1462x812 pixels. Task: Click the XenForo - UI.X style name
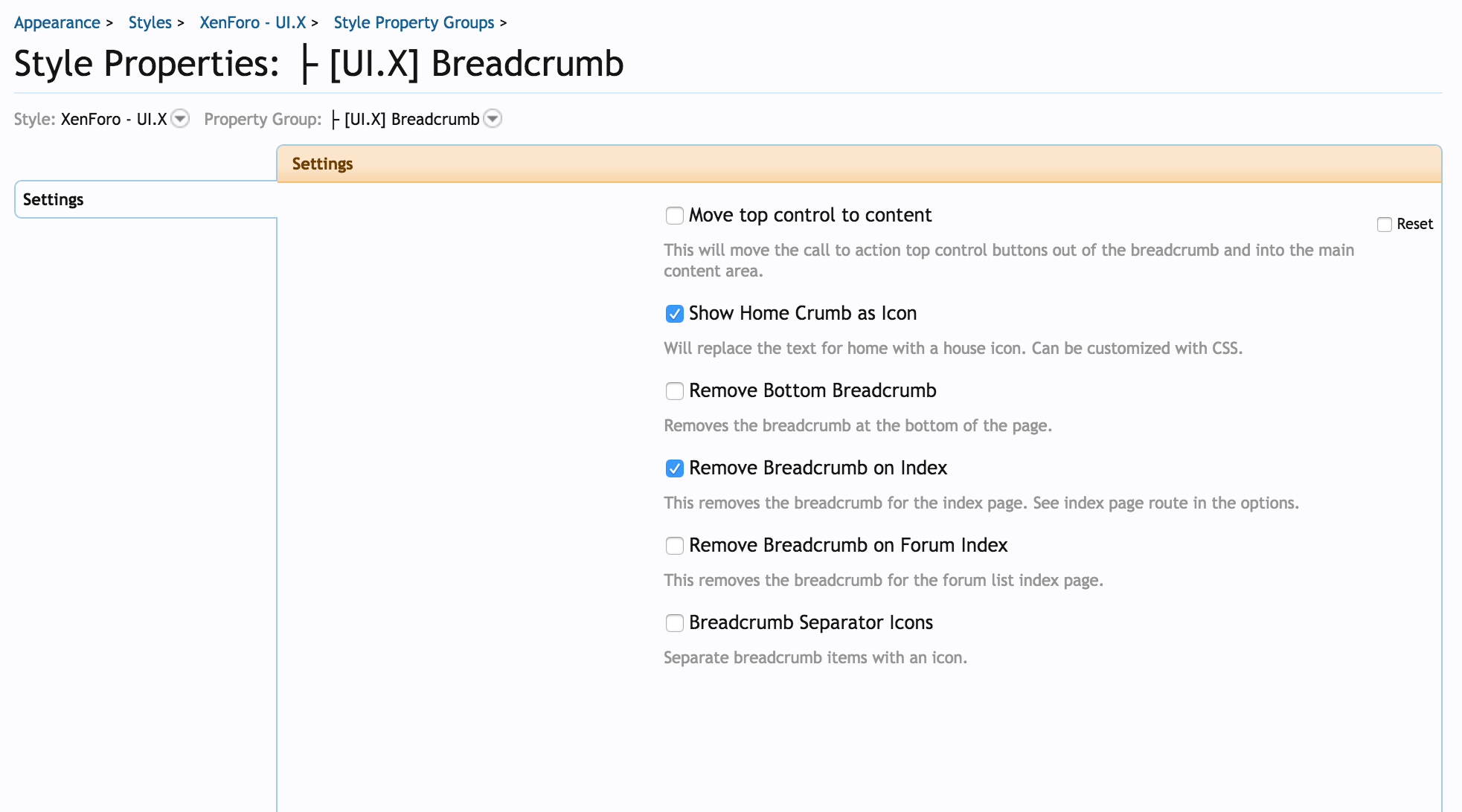point(114,119)
